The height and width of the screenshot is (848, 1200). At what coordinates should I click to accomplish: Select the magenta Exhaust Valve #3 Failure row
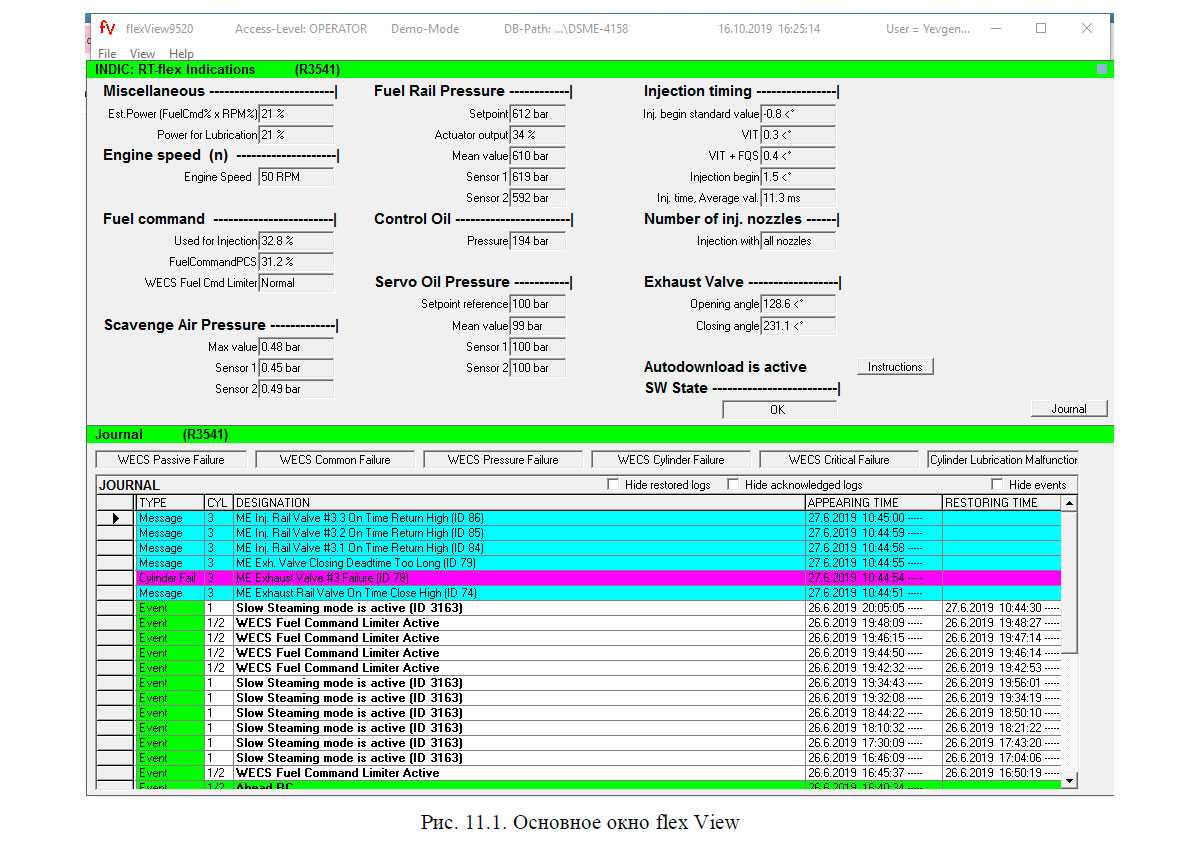[520, 578]
